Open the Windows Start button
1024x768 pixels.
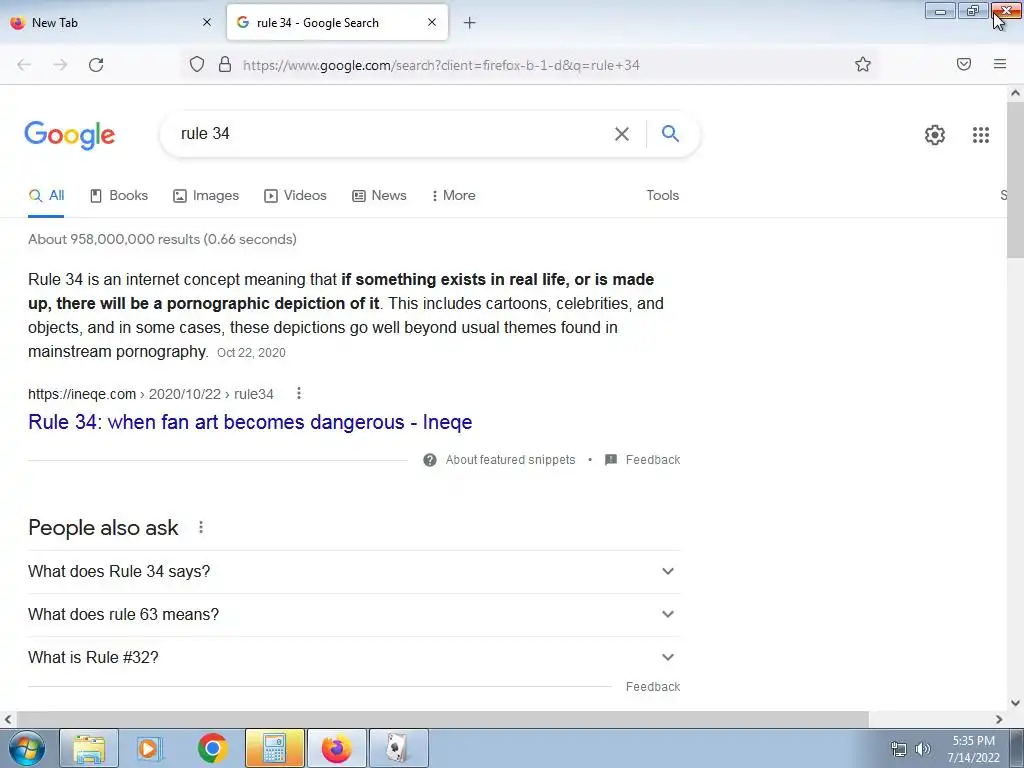(27, 748)
